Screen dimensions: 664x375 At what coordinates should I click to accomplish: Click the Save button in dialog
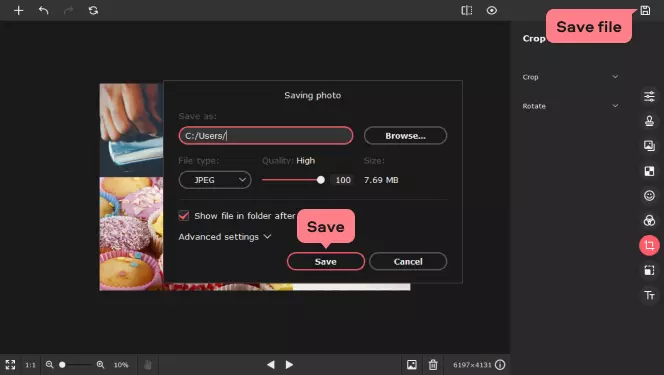click(x=326, y=262)
